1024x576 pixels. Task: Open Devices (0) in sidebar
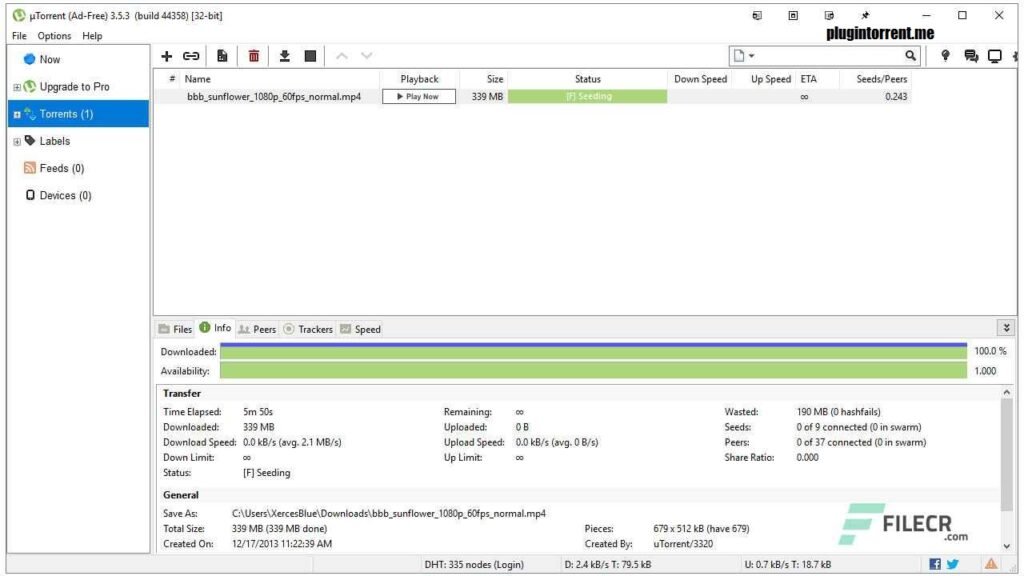pos(65,195)
